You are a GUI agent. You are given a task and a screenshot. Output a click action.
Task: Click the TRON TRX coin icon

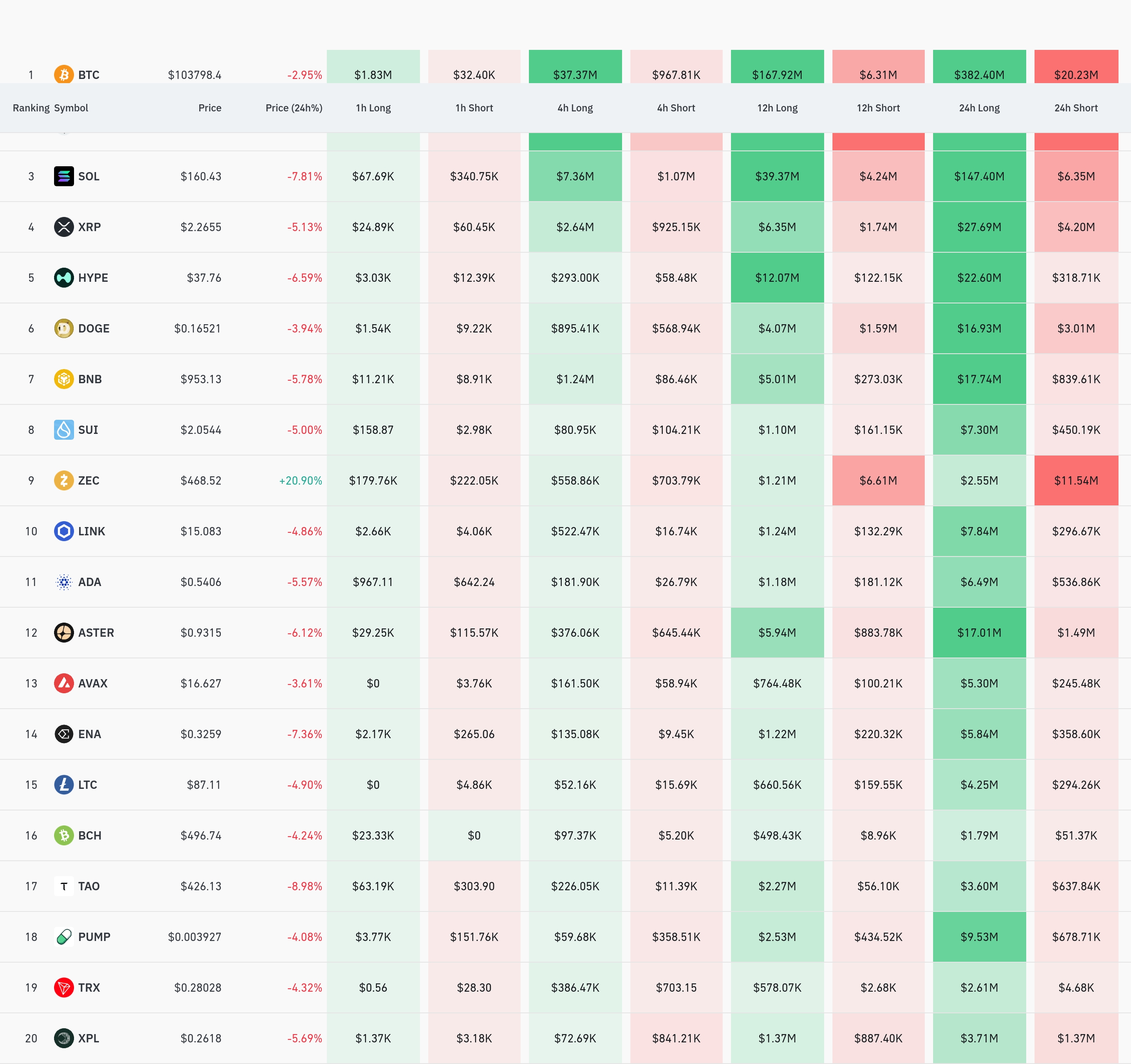(64, 987)
